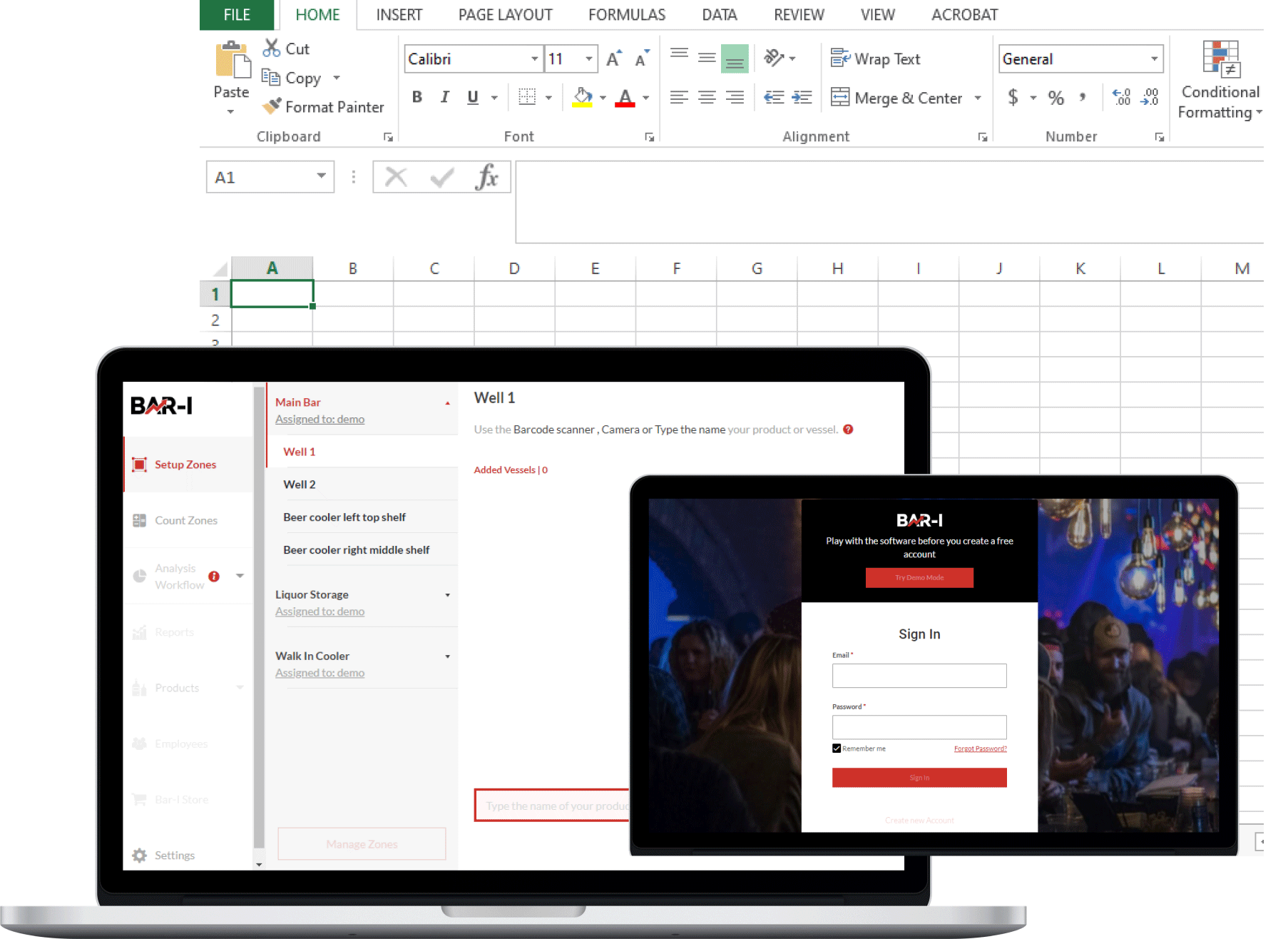Click the Excel formula bar
This screenshot has height=939, width=1288.
[x=889, y=202]
